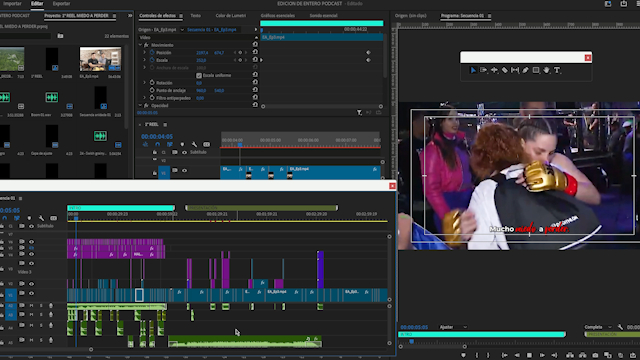Viewport: 640px width, 360px height.
Task: Toggle Escala animation stopwatch
Action: tap(152, 60)
